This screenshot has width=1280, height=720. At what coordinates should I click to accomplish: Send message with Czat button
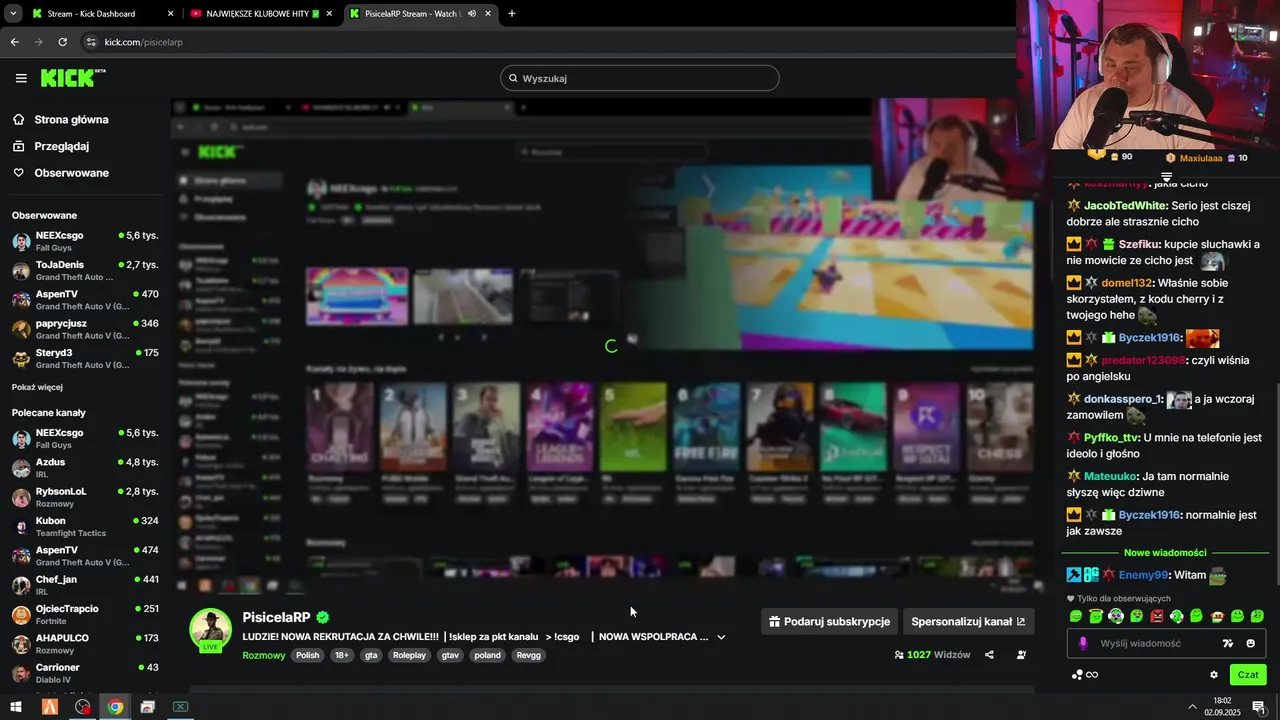(1248, 675)
